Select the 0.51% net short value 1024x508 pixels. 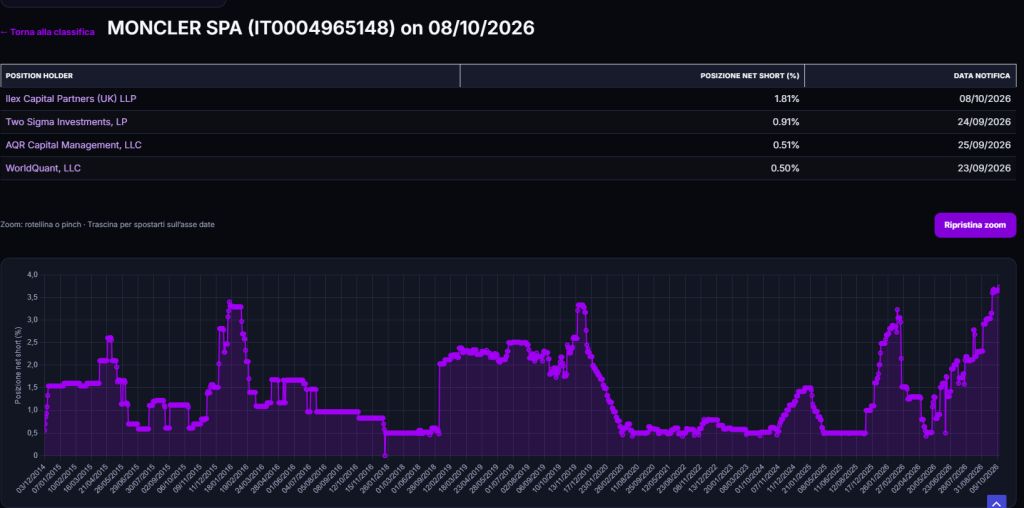pos(787,145)
